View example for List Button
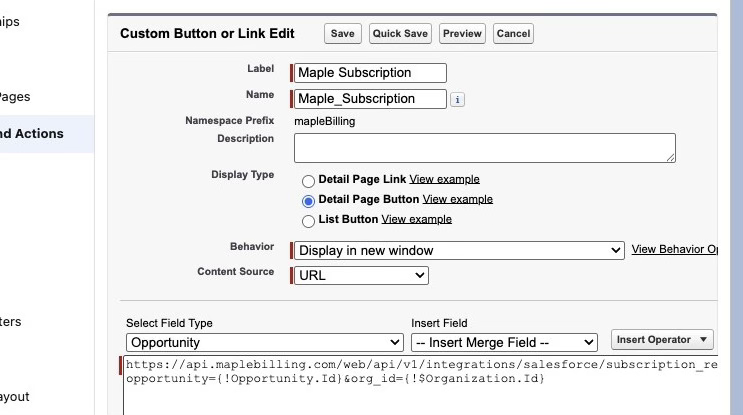The image size is (743, 415). coord(416,219)
